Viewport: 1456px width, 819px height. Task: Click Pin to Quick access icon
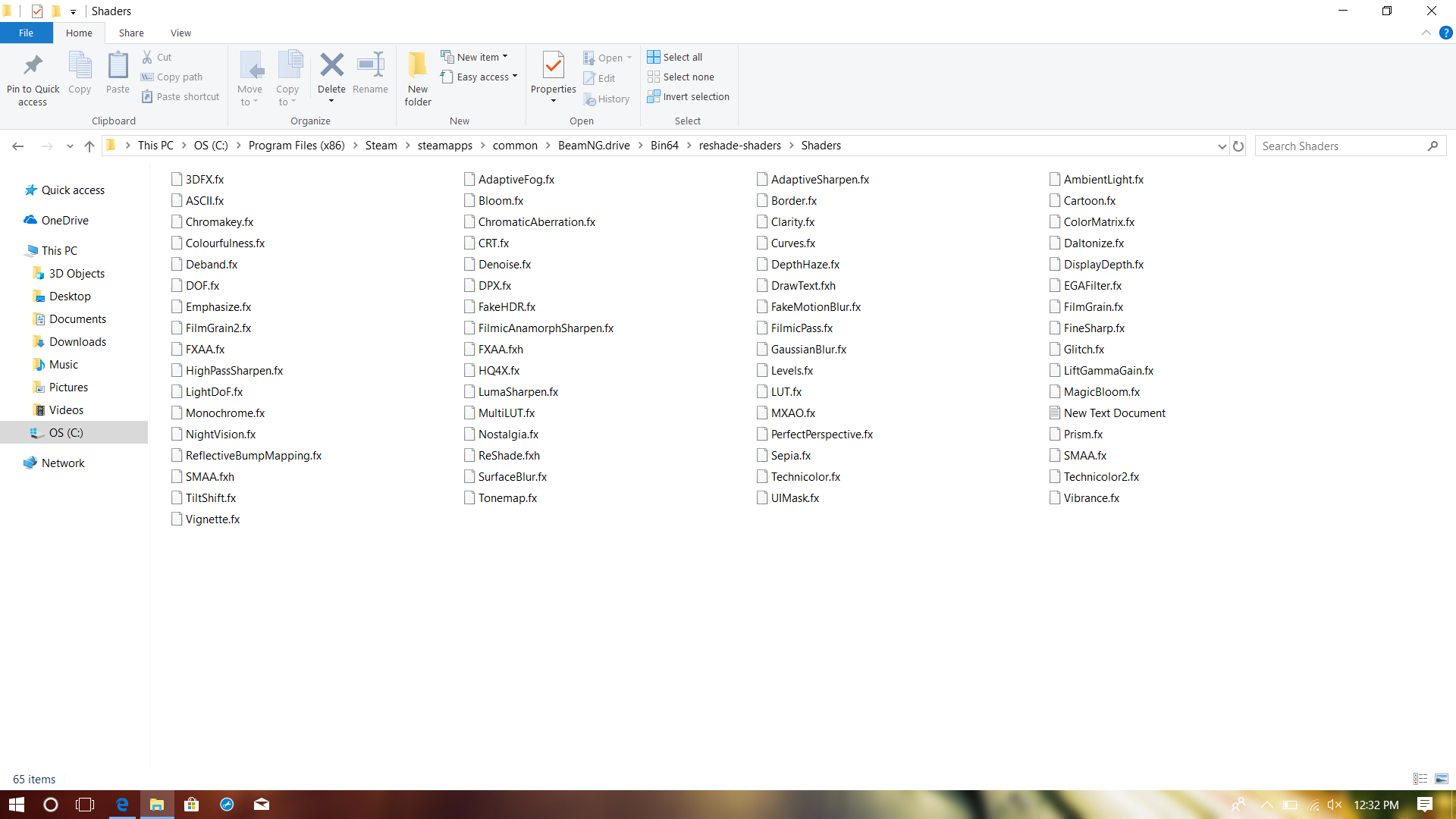click(33, 66)
